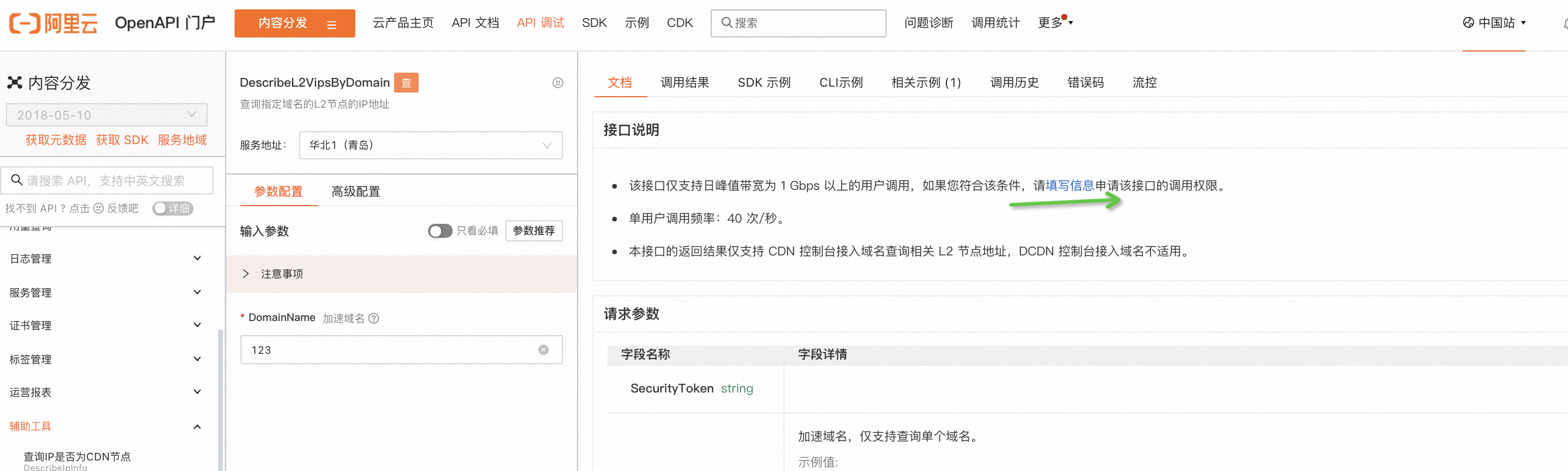Select API 调试 menu item
Screen dimensions: 1568x471
tap(541, 23)
